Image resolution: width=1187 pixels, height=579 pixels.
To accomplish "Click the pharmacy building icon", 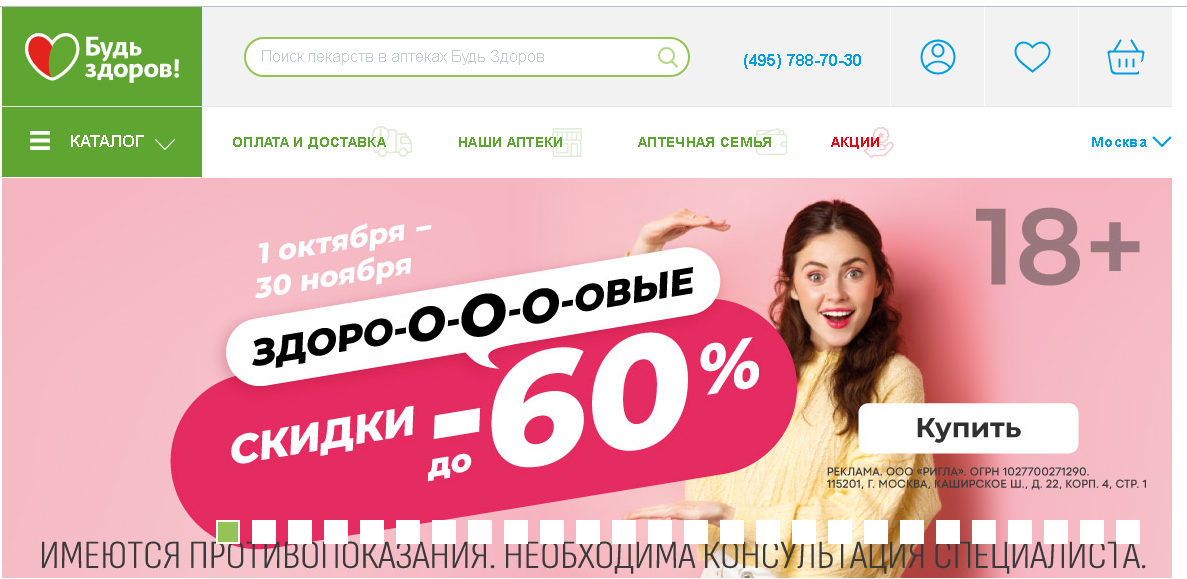I will (x=567, y=142).
